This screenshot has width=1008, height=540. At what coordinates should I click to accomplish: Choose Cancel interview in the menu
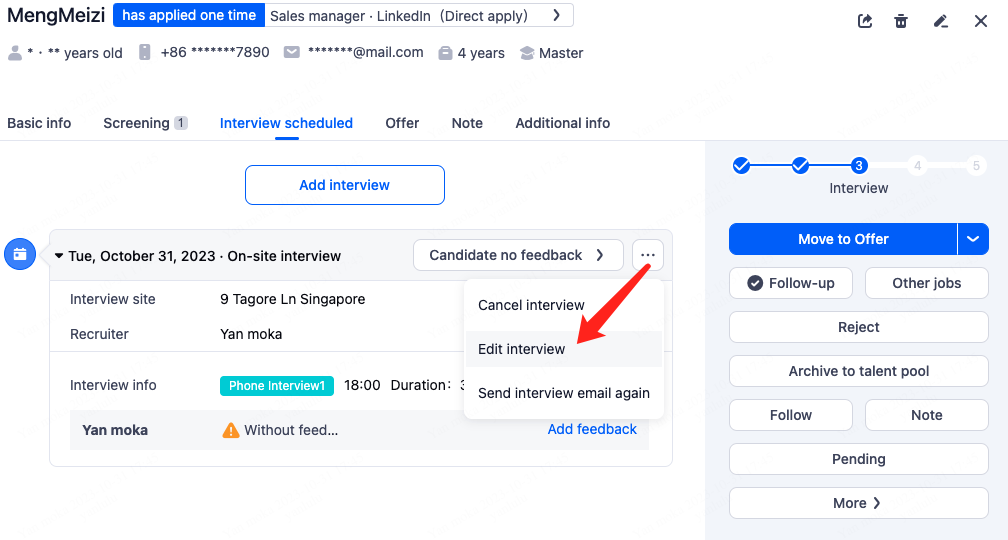pos(531,305)
